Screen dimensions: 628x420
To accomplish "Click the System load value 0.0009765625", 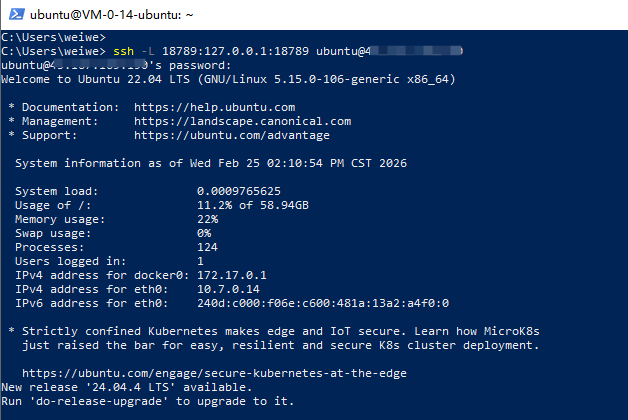I will pyautogui.click(x=238, y=191).
